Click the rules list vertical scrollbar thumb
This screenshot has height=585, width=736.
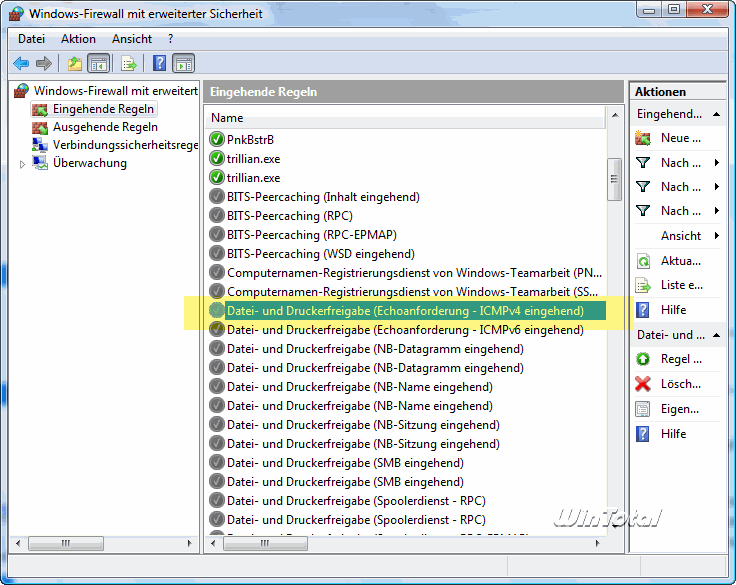(x=614, y=179)
